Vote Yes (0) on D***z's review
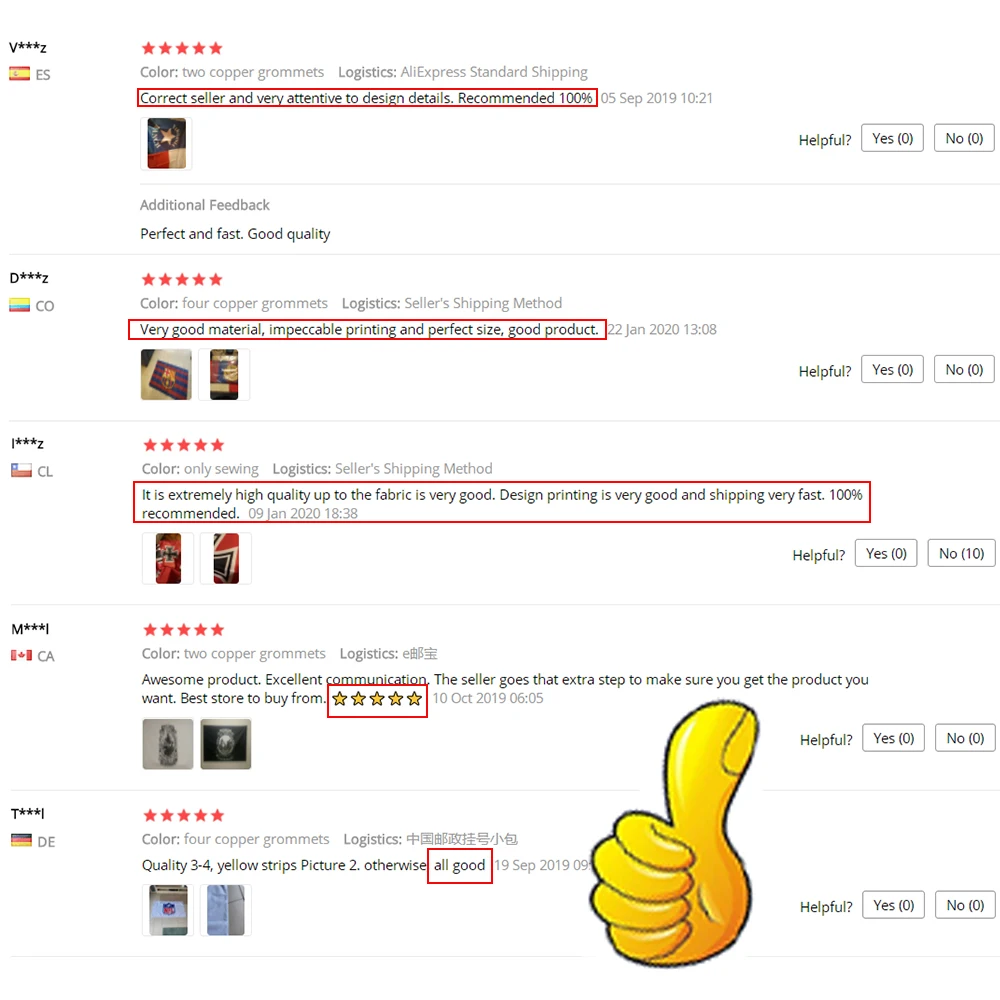1000x1000 pixels. tap(892, 369)
